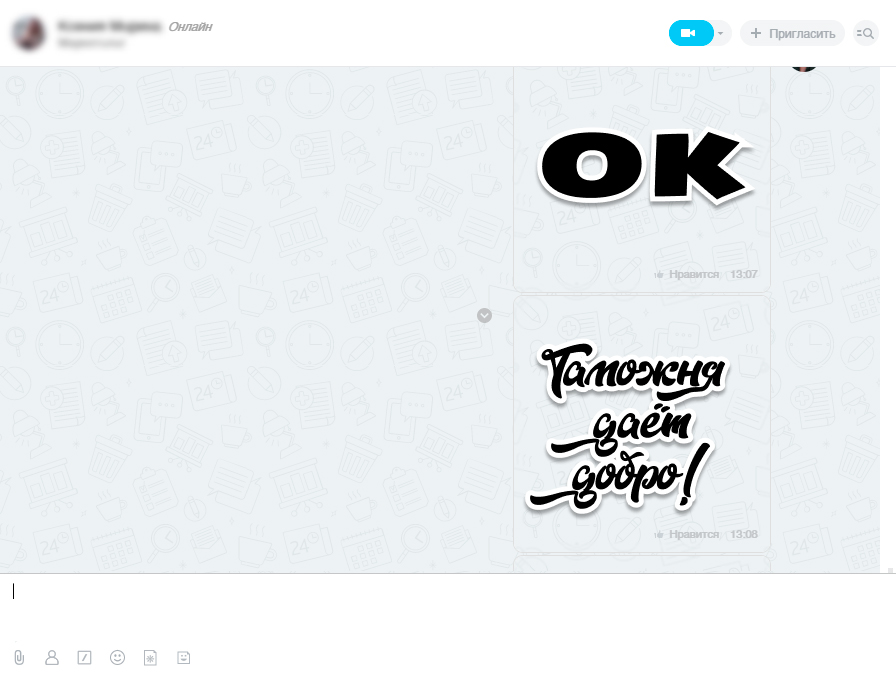
Task: Like the OK sticker via Нравится
Action: [x=687, y=274]
